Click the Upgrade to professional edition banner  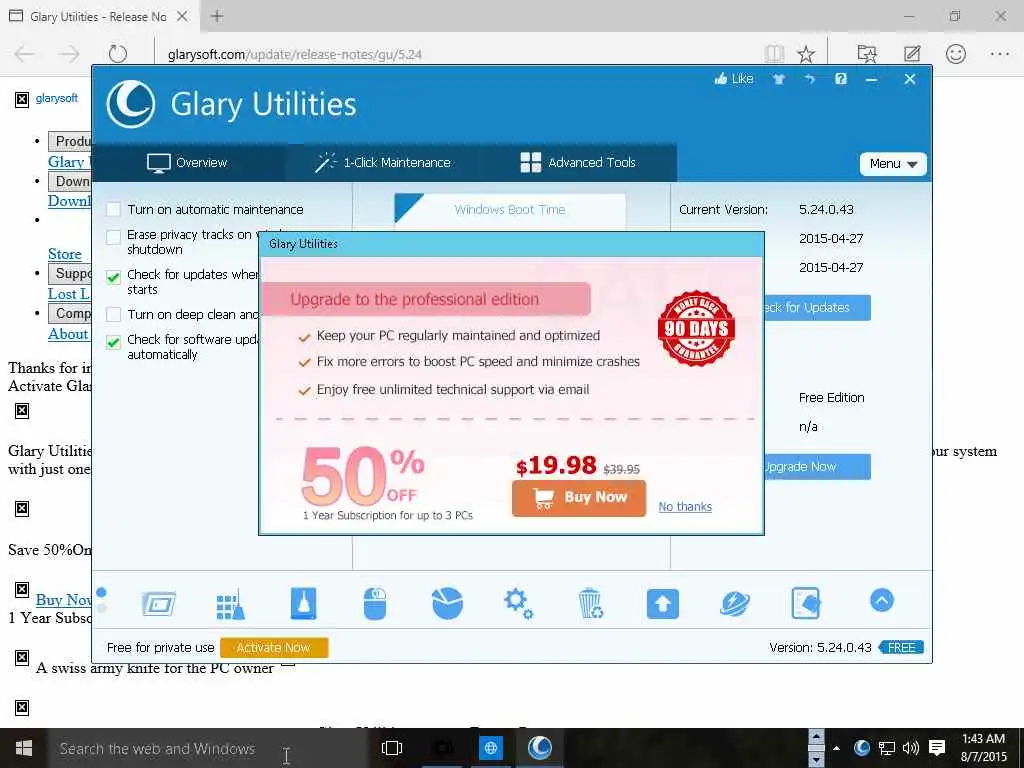426,299
